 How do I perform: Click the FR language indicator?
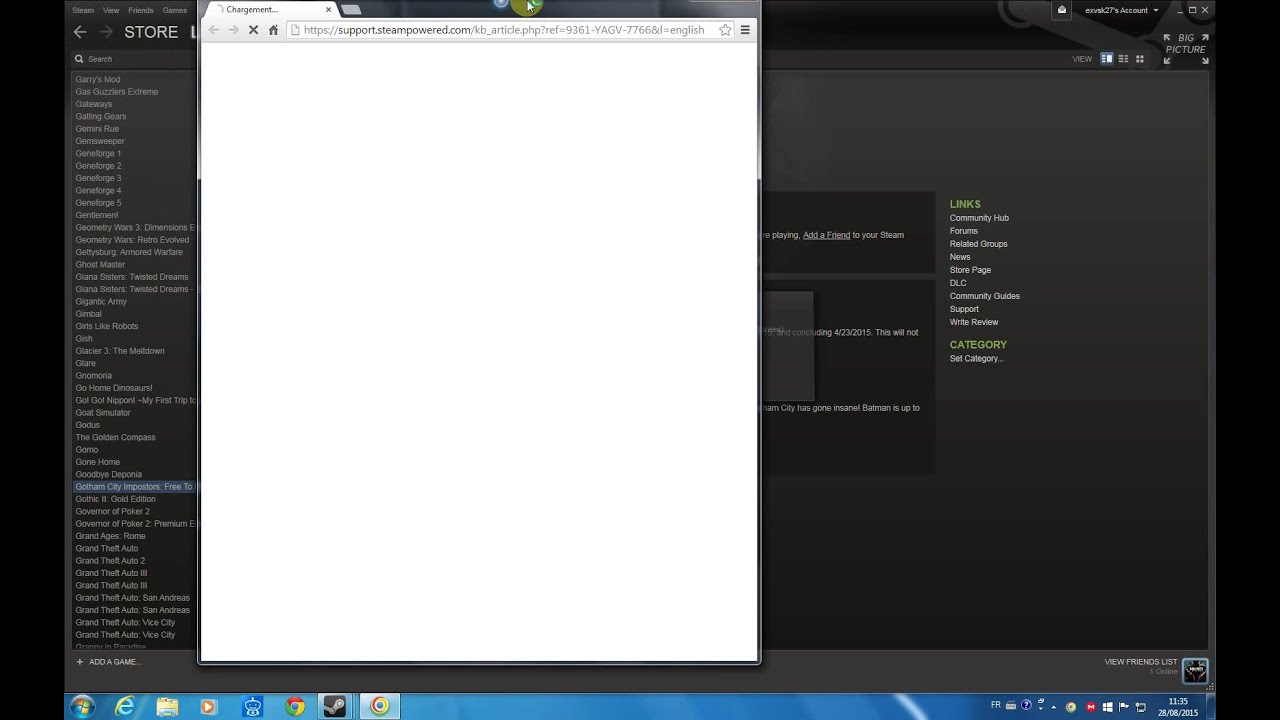click(995, 705)
